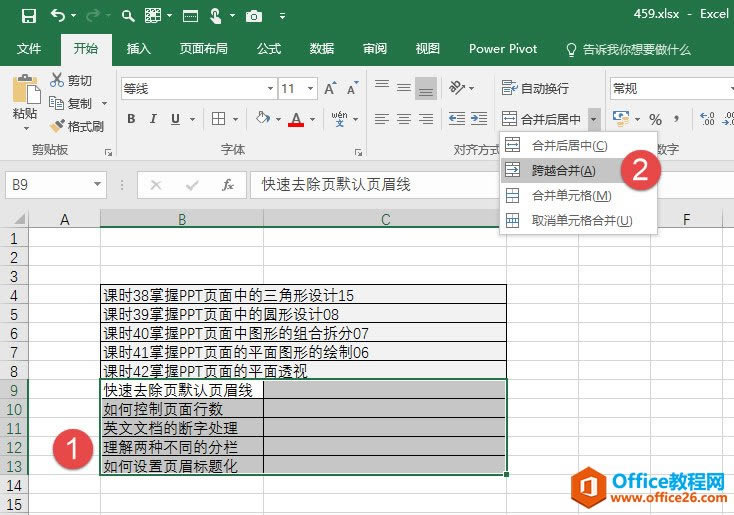Click the Cut (剪切) scissors icon
Image resolution: width=734 pixels, height=515 pixels.
(57, 80)
